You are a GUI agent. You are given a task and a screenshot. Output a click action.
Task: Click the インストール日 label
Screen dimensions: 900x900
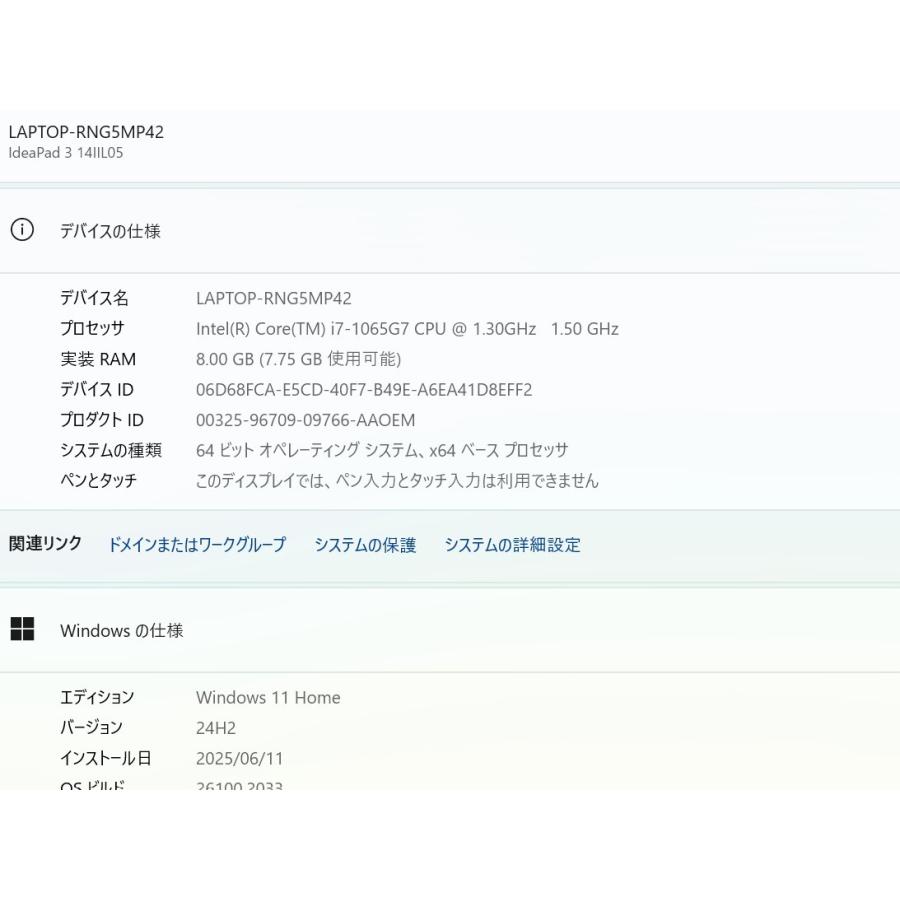[x=106, y=758]
